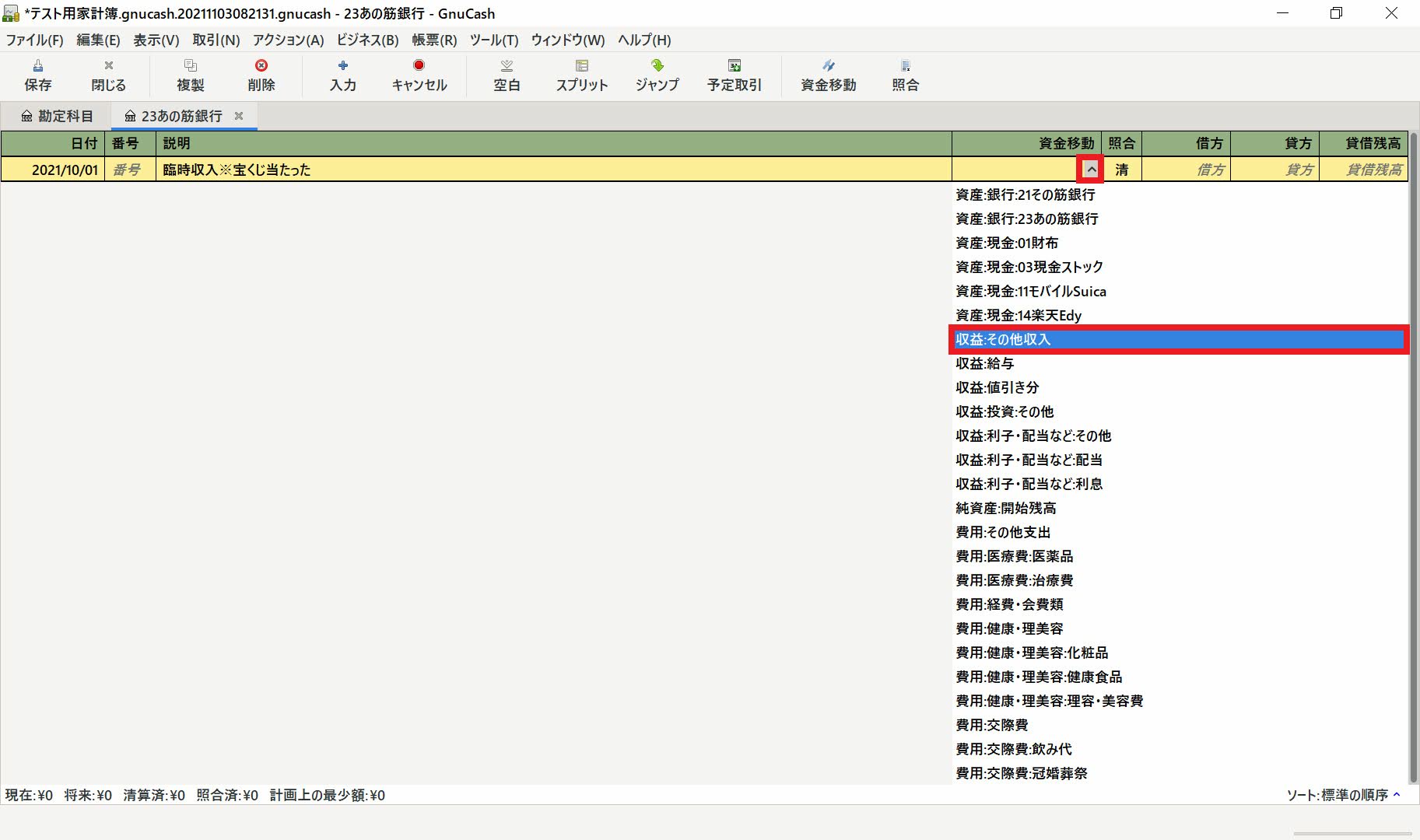Choose 収益:利子・配当など:配当 from the list
The width and height of the screenshot is (1420, 840).
point(1180,460)
